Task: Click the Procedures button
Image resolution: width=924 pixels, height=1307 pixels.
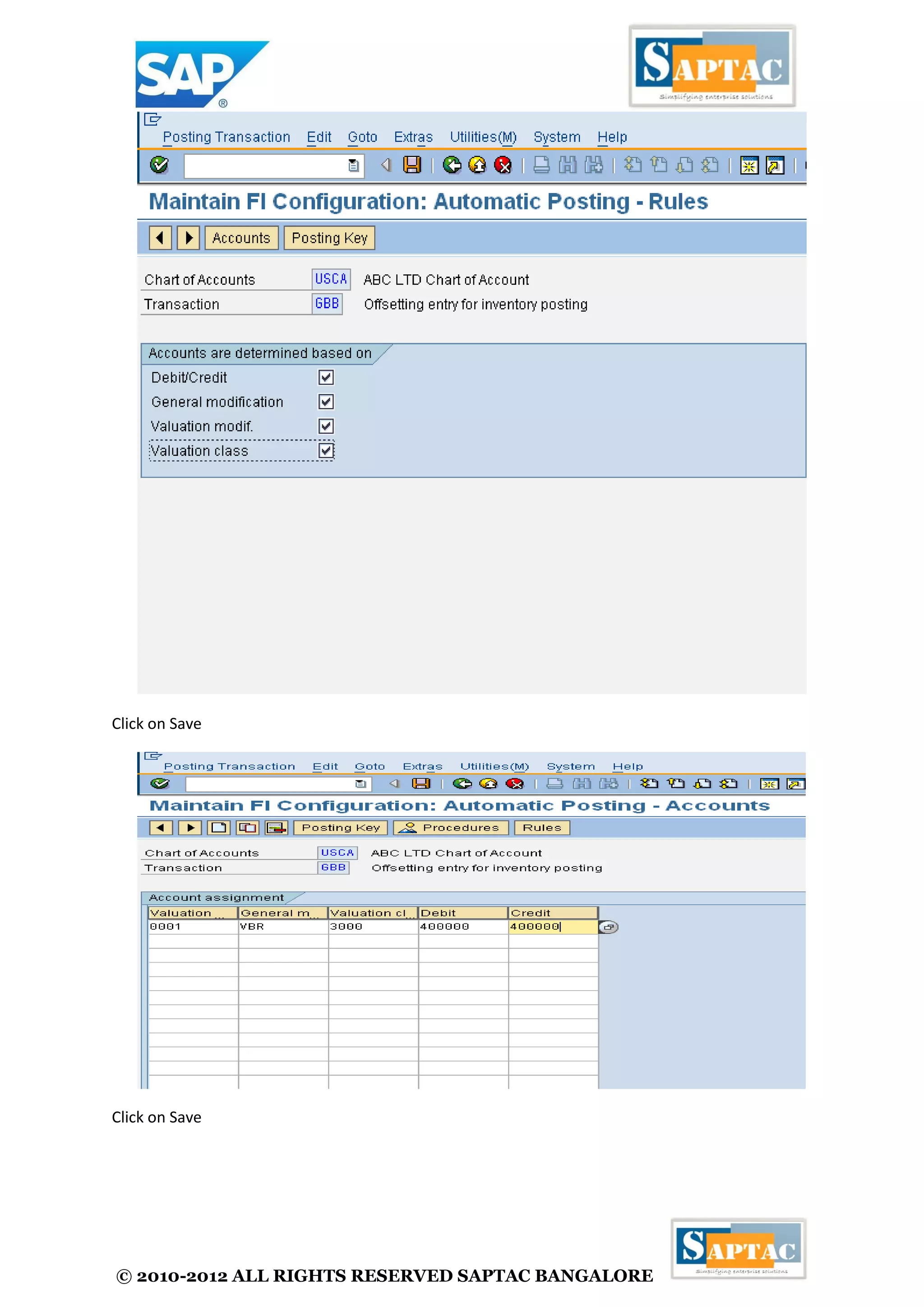Action: [x=450, y=828]
